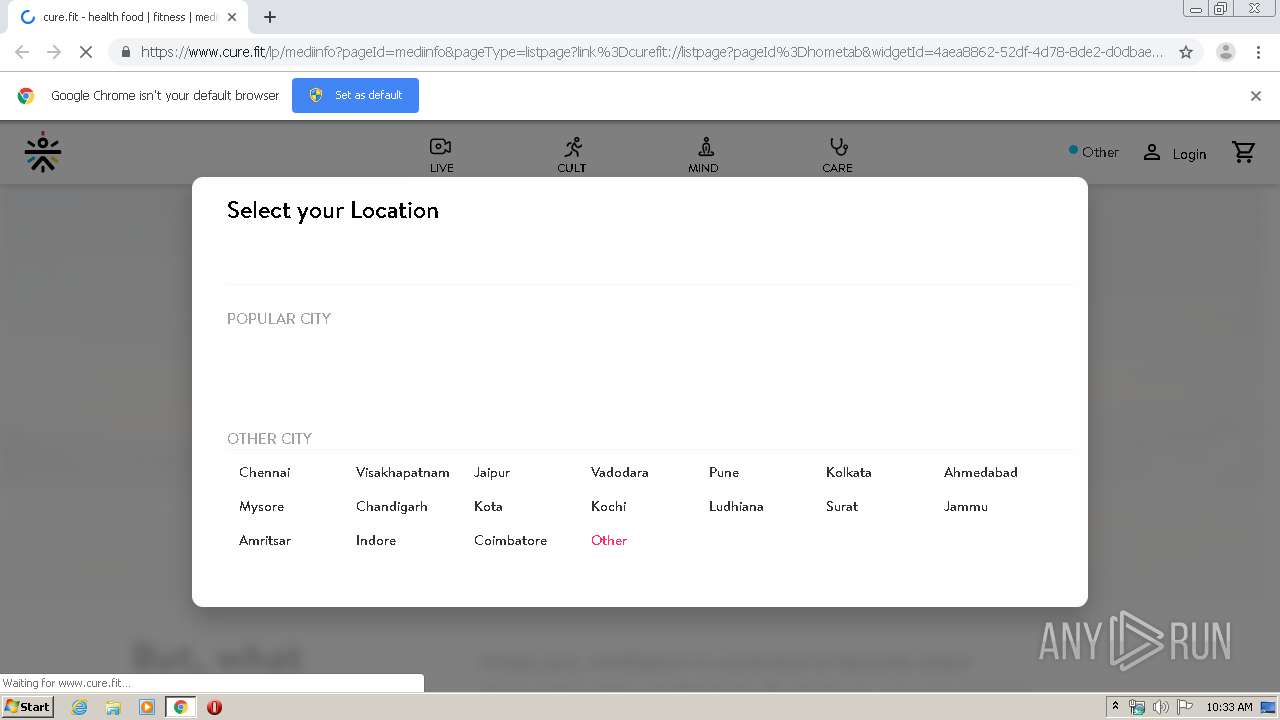The image size is (1280, 720).
Task: Go forward in browser history
Action: (x=54, y=52)
